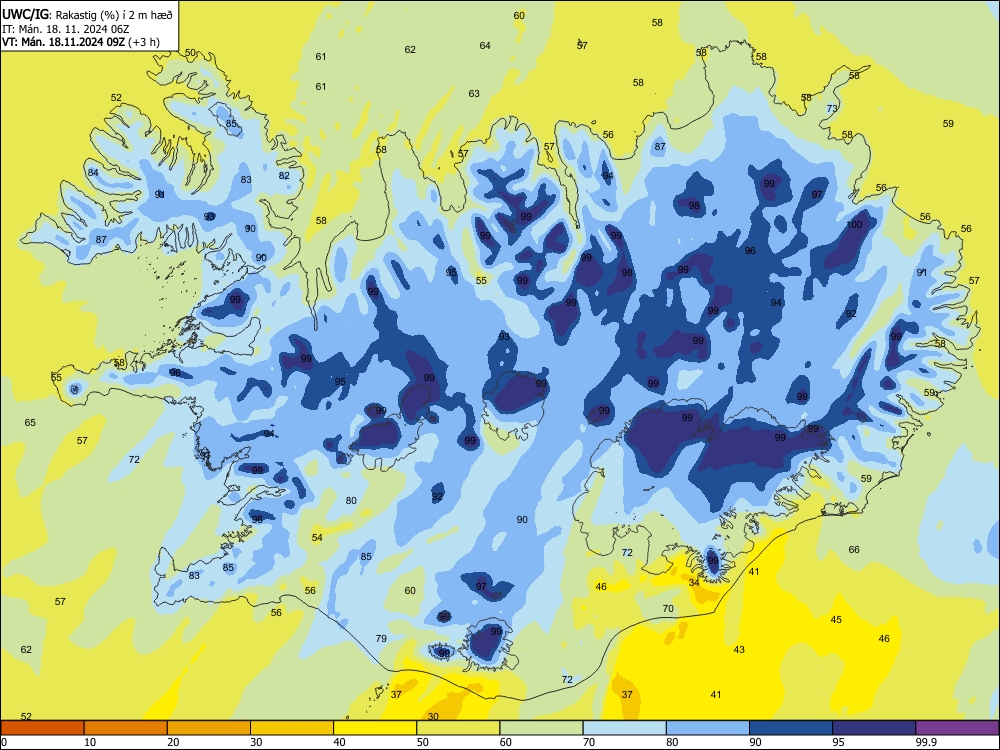
Task: Click the '64' humidity value on the map
Action: (485, 45)
